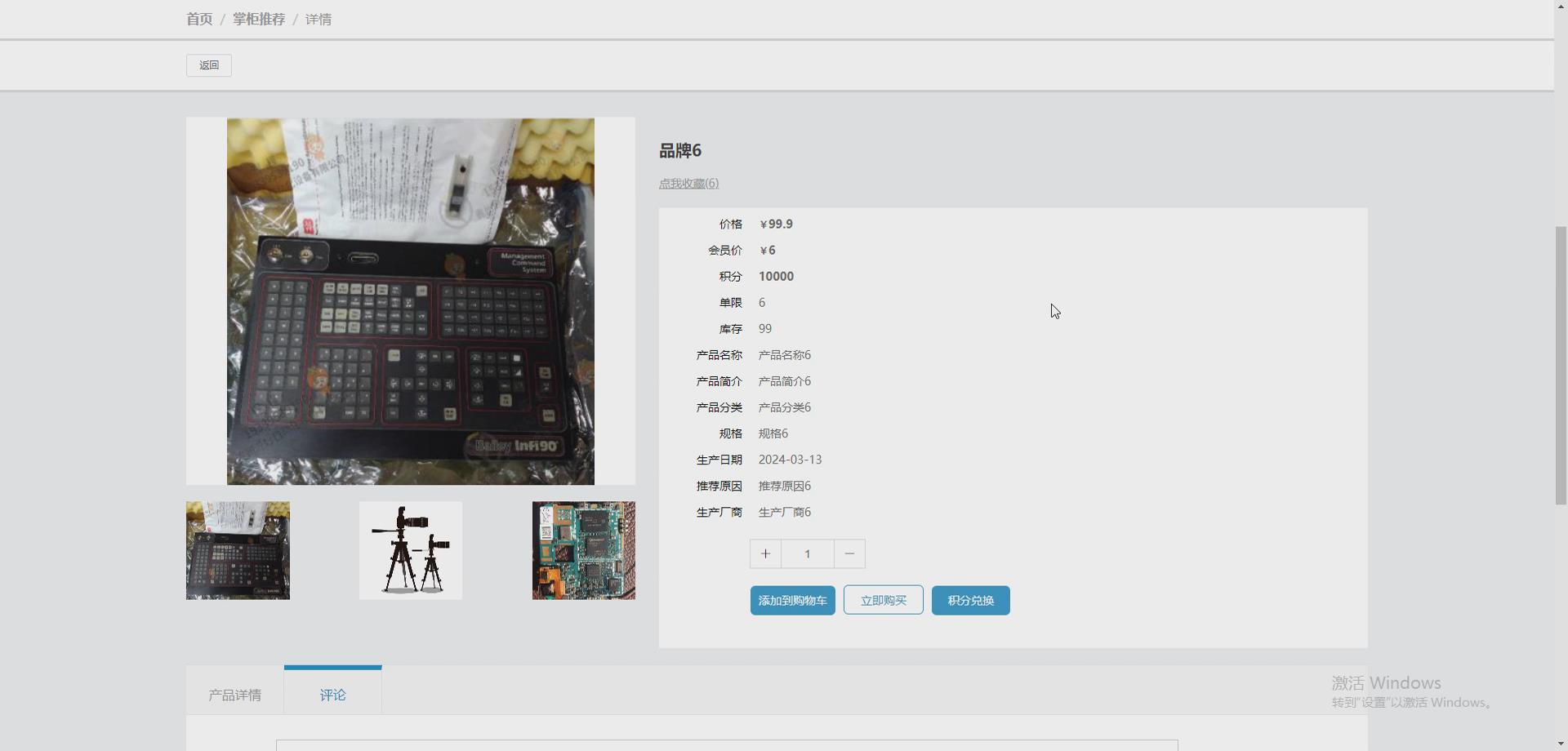This screenshot has width=1568, height=751.
Task: Click the large main product image
Action: (409, 300)
